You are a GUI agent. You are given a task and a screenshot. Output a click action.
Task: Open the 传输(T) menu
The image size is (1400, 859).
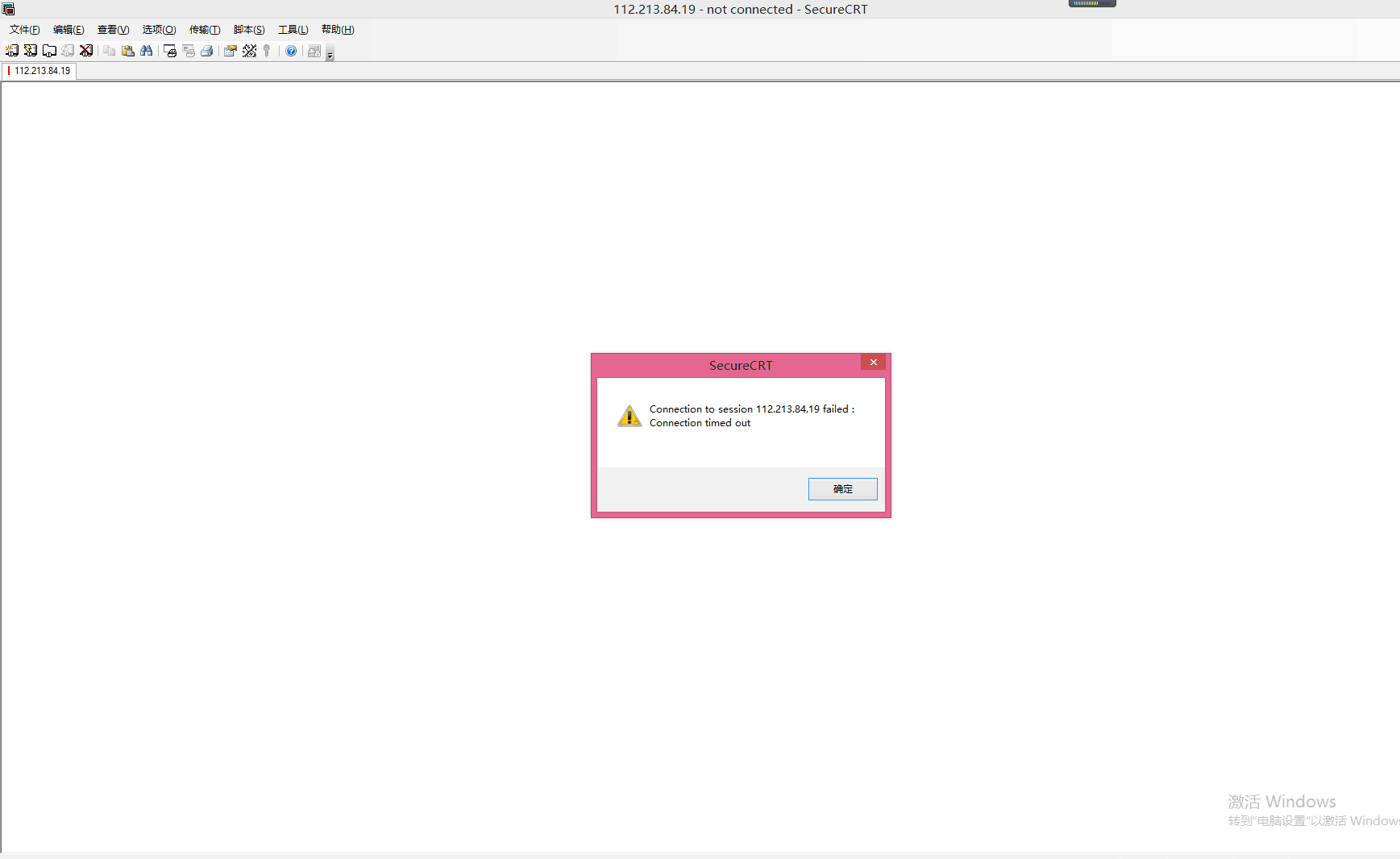205,30
